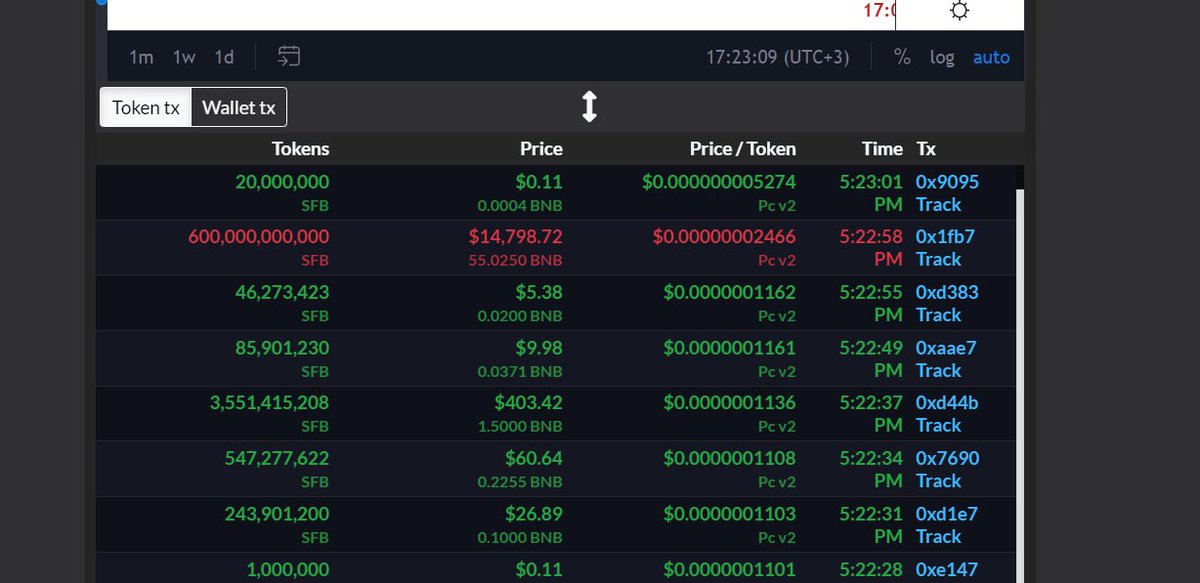1200x583 pixels.
Task: Click the $0.00000002466 price per token
Action: [724, 237]
